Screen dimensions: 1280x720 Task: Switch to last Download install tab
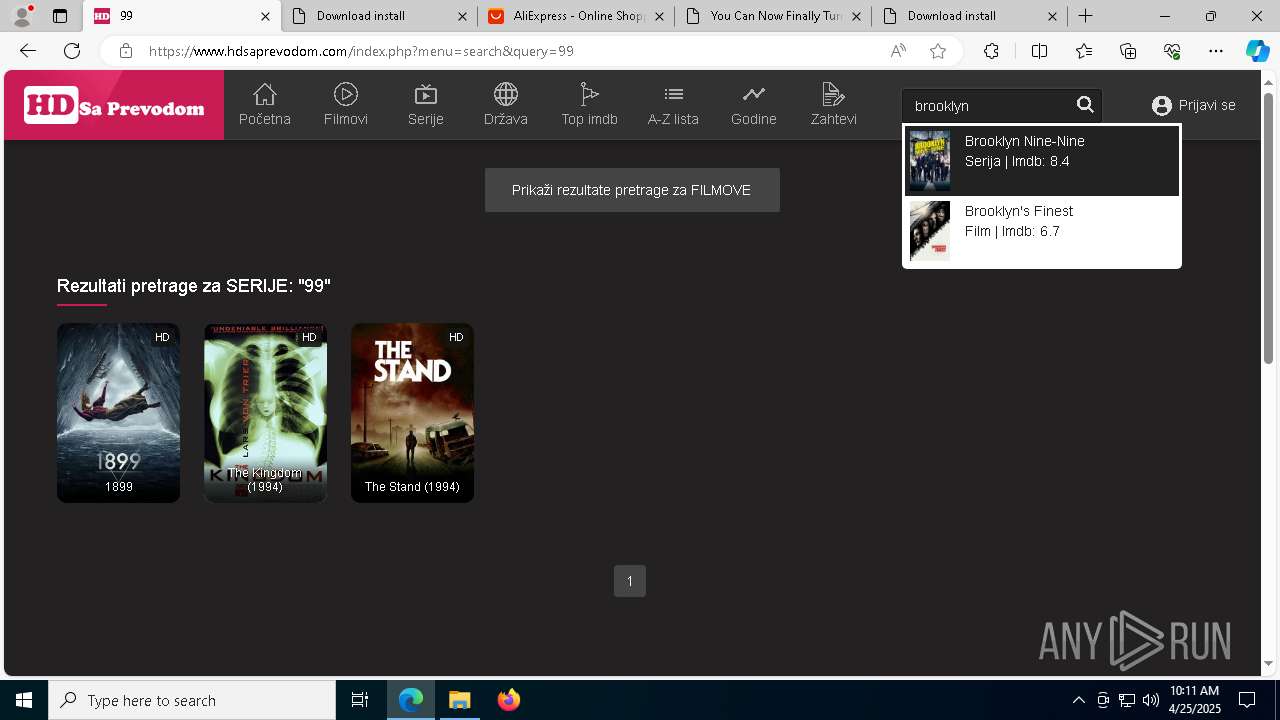(x=970, y=16)
